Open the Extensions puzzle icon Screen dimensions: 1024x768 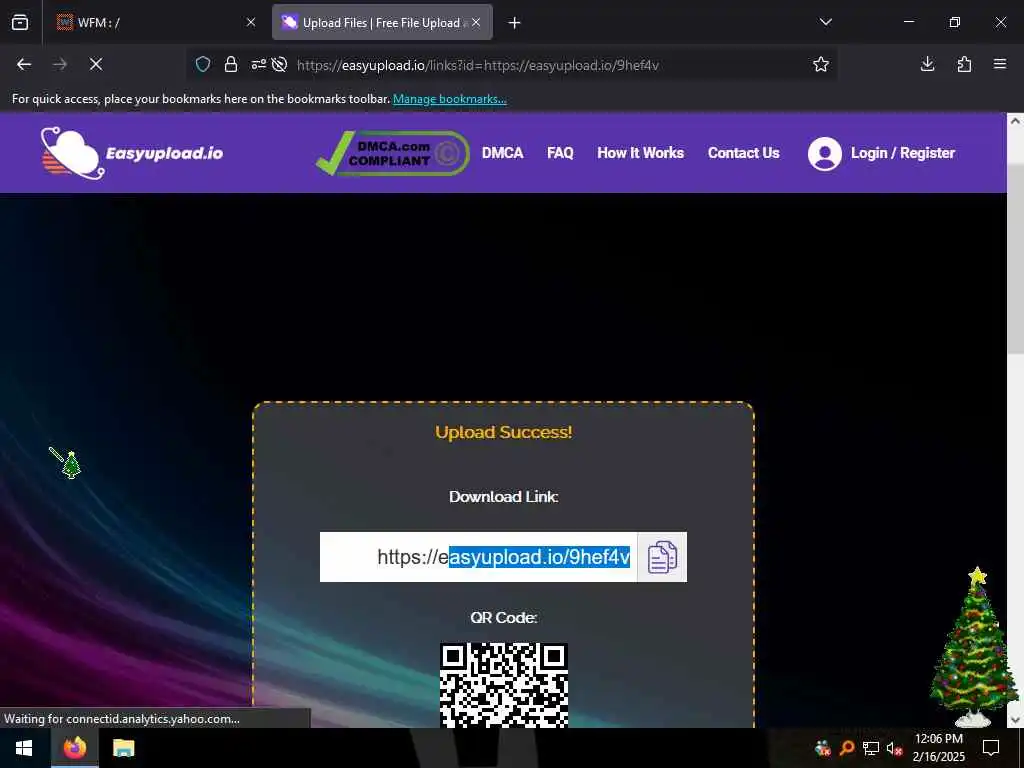pos(964,64)
